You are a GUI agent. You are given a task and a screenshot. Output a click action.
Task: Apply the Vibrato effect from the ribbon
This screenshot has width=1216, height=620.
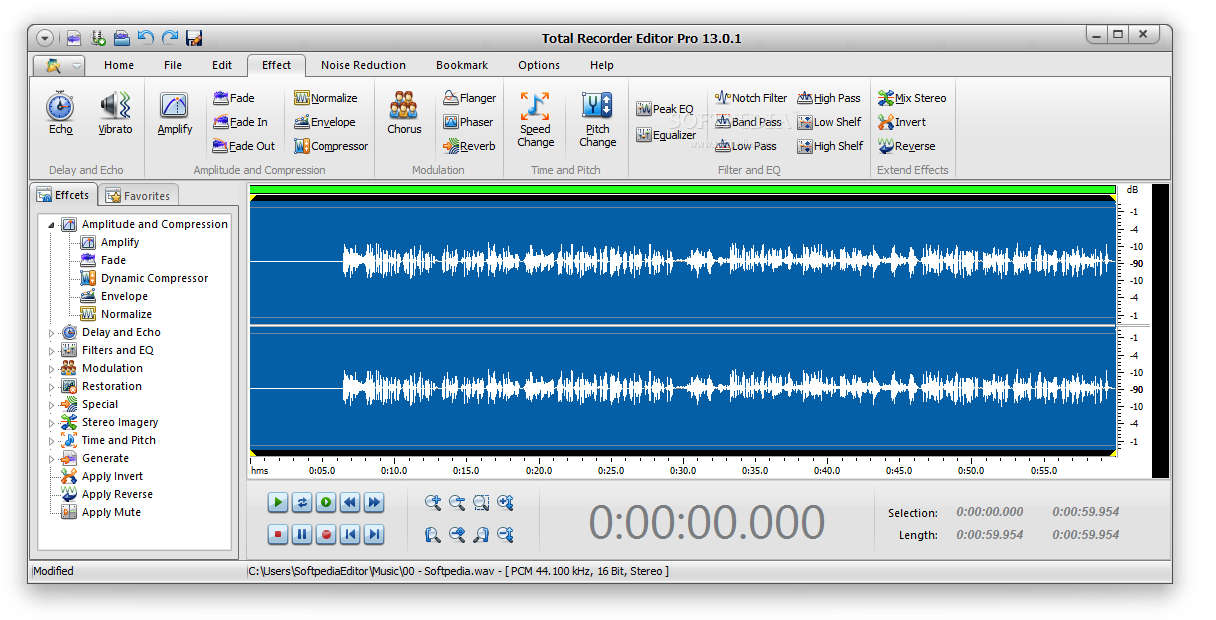[x=115, y=113]
